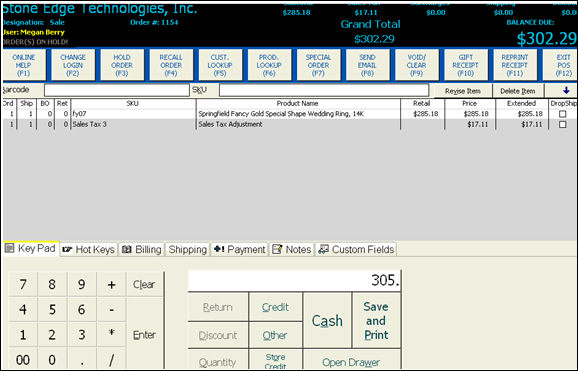Image resolution: width=578 pixels, height=371 pixels.
Task: Tap keypad decimal point key
Action: pyautogui.click(x=81, y=359)
